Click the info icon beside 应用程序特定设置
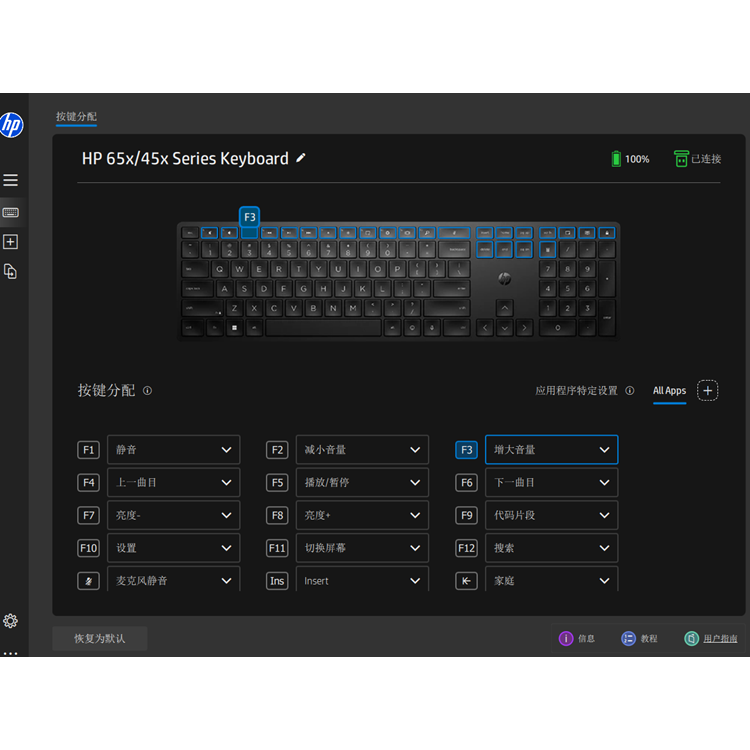The height and width of the screenshot is (750, 750). [630, 391]
